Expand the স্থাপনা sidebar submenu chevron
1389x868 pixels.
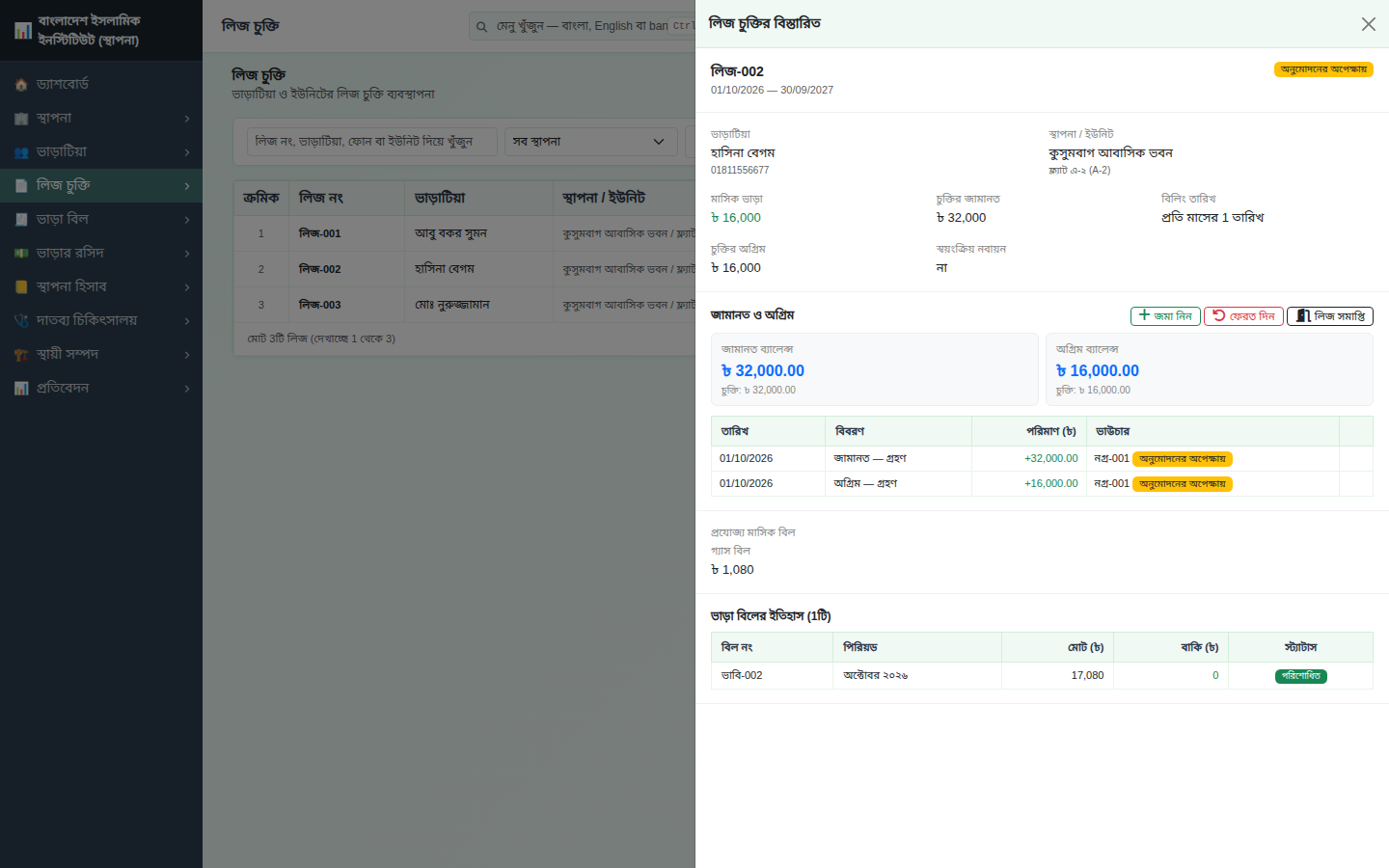pos(187,119)
